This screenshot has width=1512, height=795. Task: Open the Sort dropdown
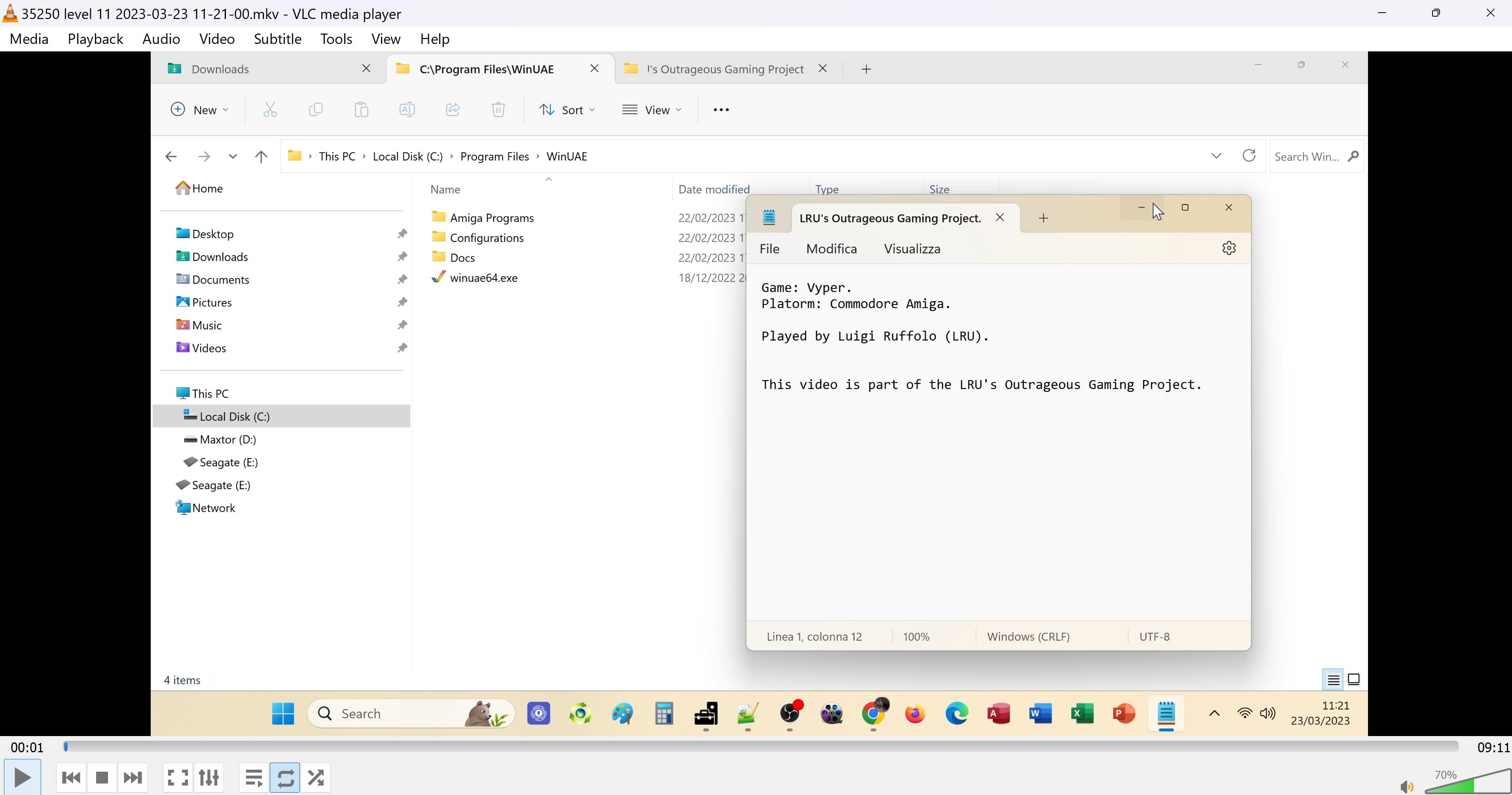coord(567,110)
